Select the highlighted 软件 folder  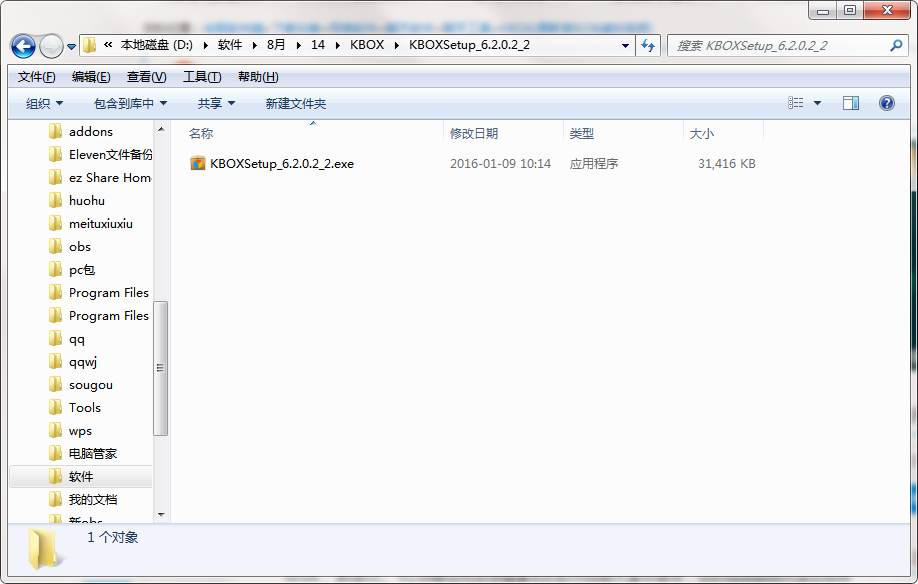coord(81,476)
